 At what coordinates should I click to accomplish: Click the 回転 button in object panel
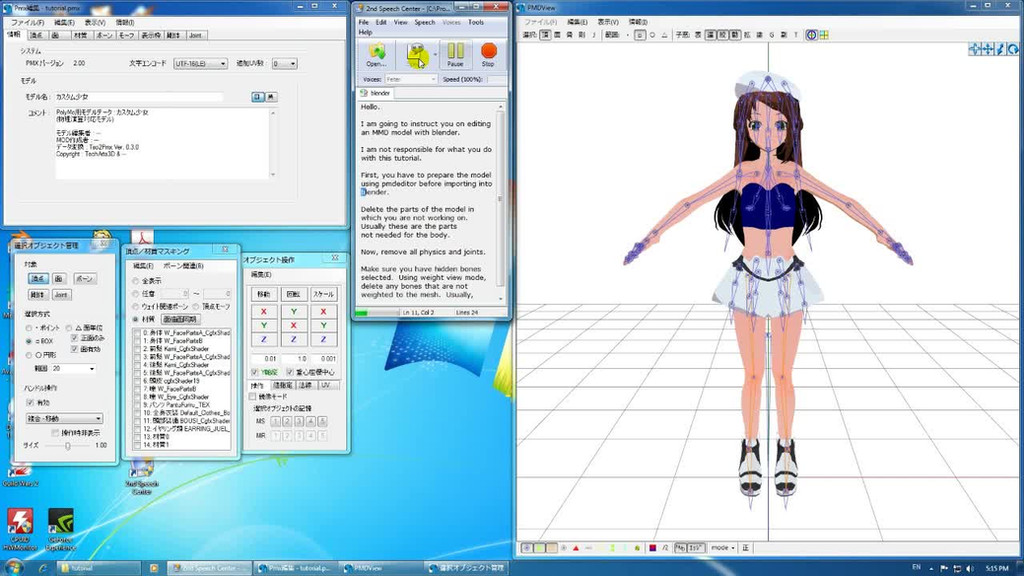[x=293, y=295]
